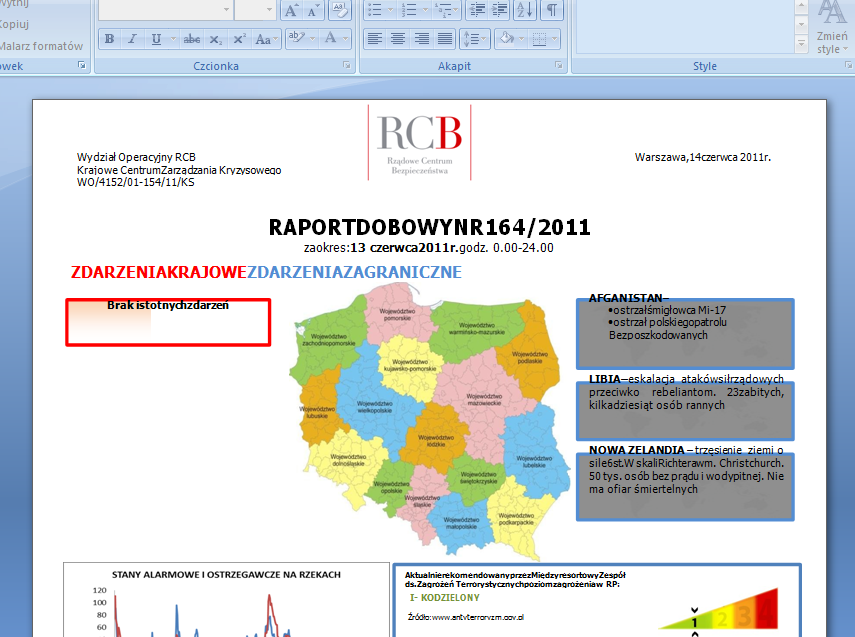Viewport: 855px width, 637px height.
Task: Click the multilevel list icon
Action: coord(442,10)
